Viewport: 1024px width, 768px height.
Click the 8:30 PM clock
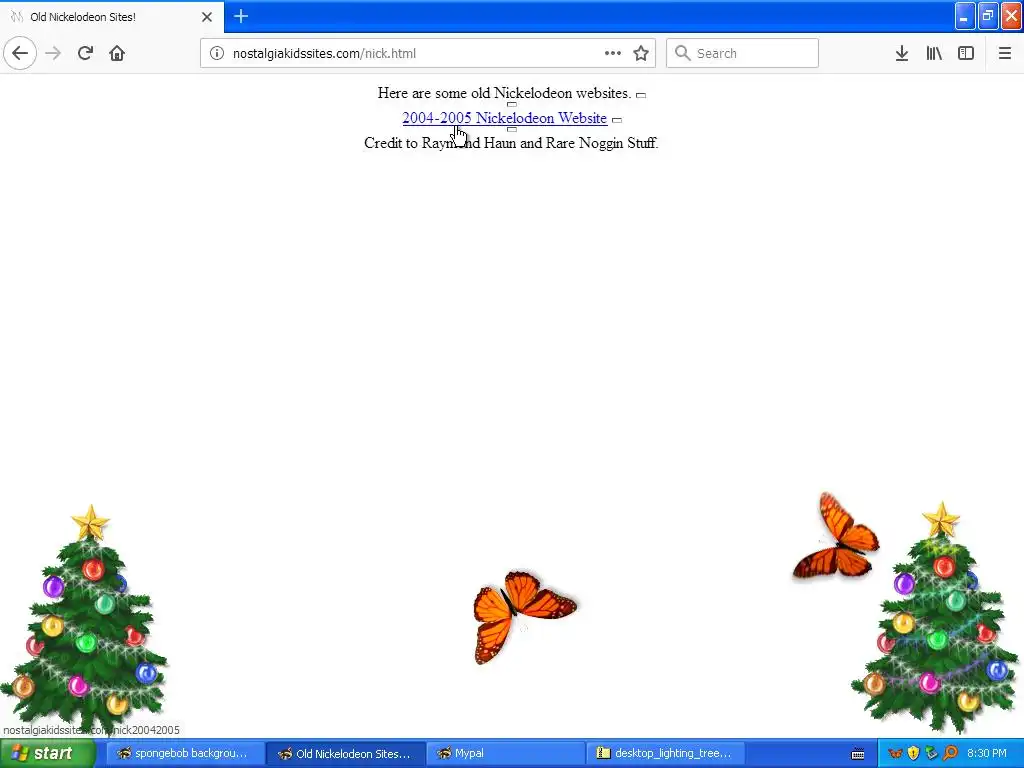986,753
